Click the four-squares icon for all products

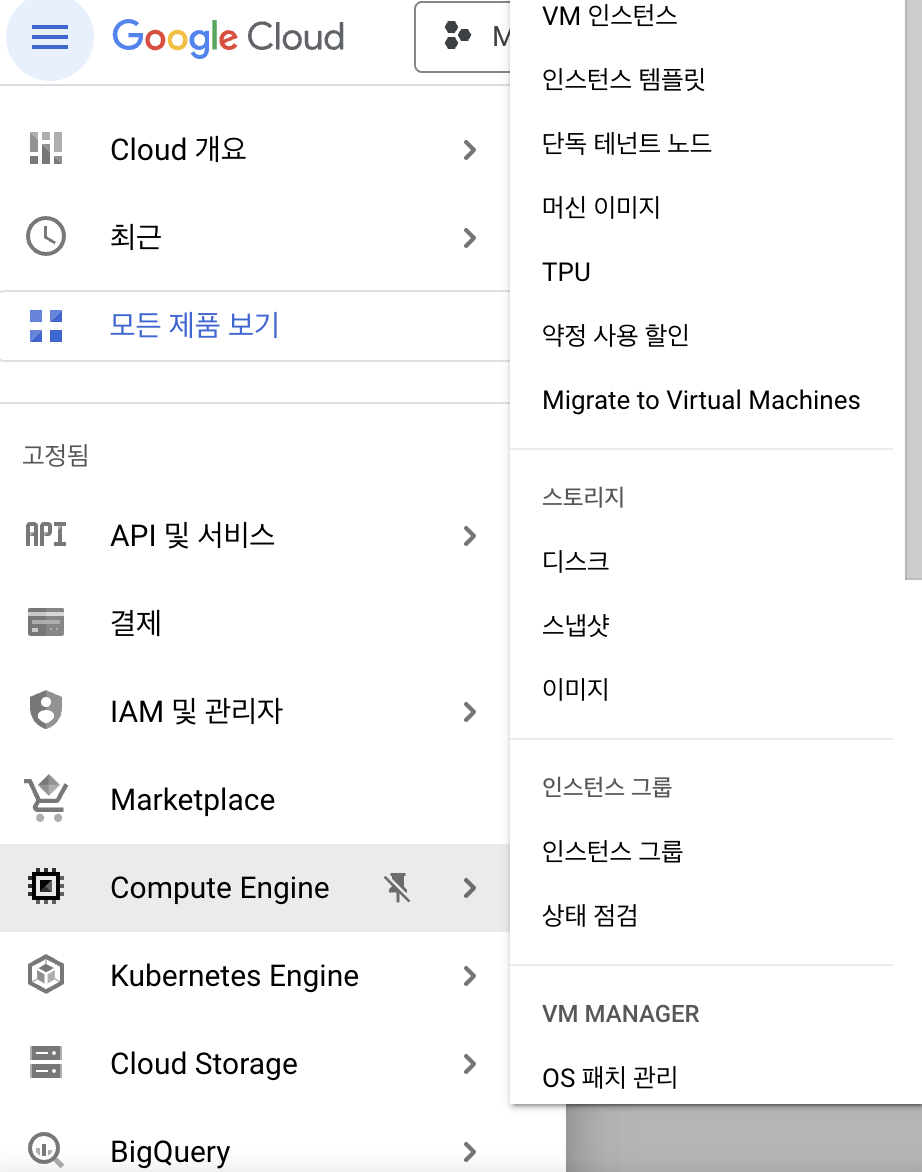pos(46,325)
